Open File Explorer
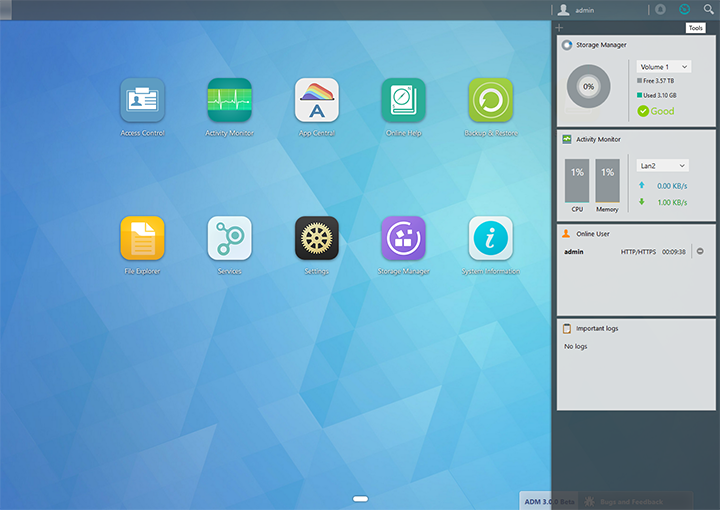 (142, 238)
